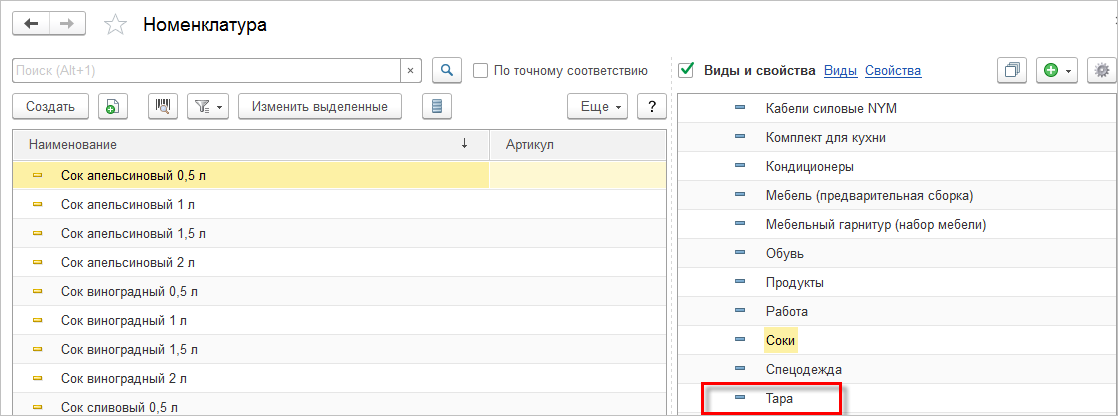Uncheck the Виды и свойства checkbox

click(x=686, y=70)
